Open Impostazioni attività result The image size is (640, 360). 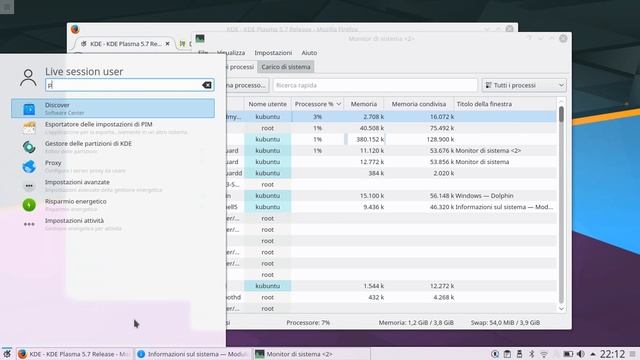(x=113, y=224)
